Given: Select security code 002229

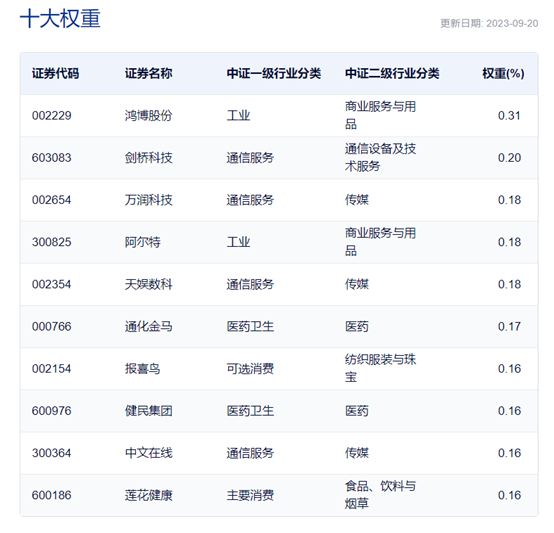Looking at the screenshot, I should tap(52, 116).
